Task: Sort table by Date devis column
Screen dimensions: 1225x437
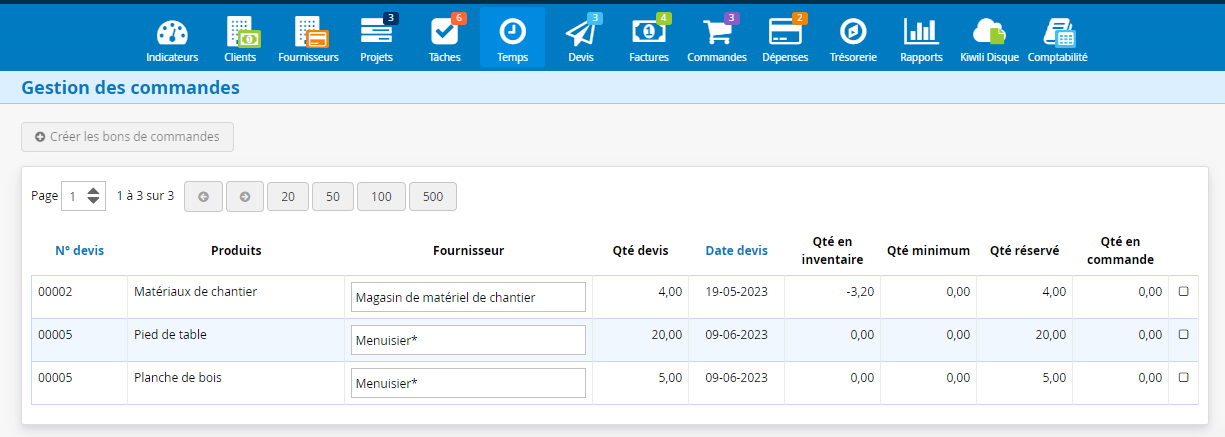Action: [736, 251]
